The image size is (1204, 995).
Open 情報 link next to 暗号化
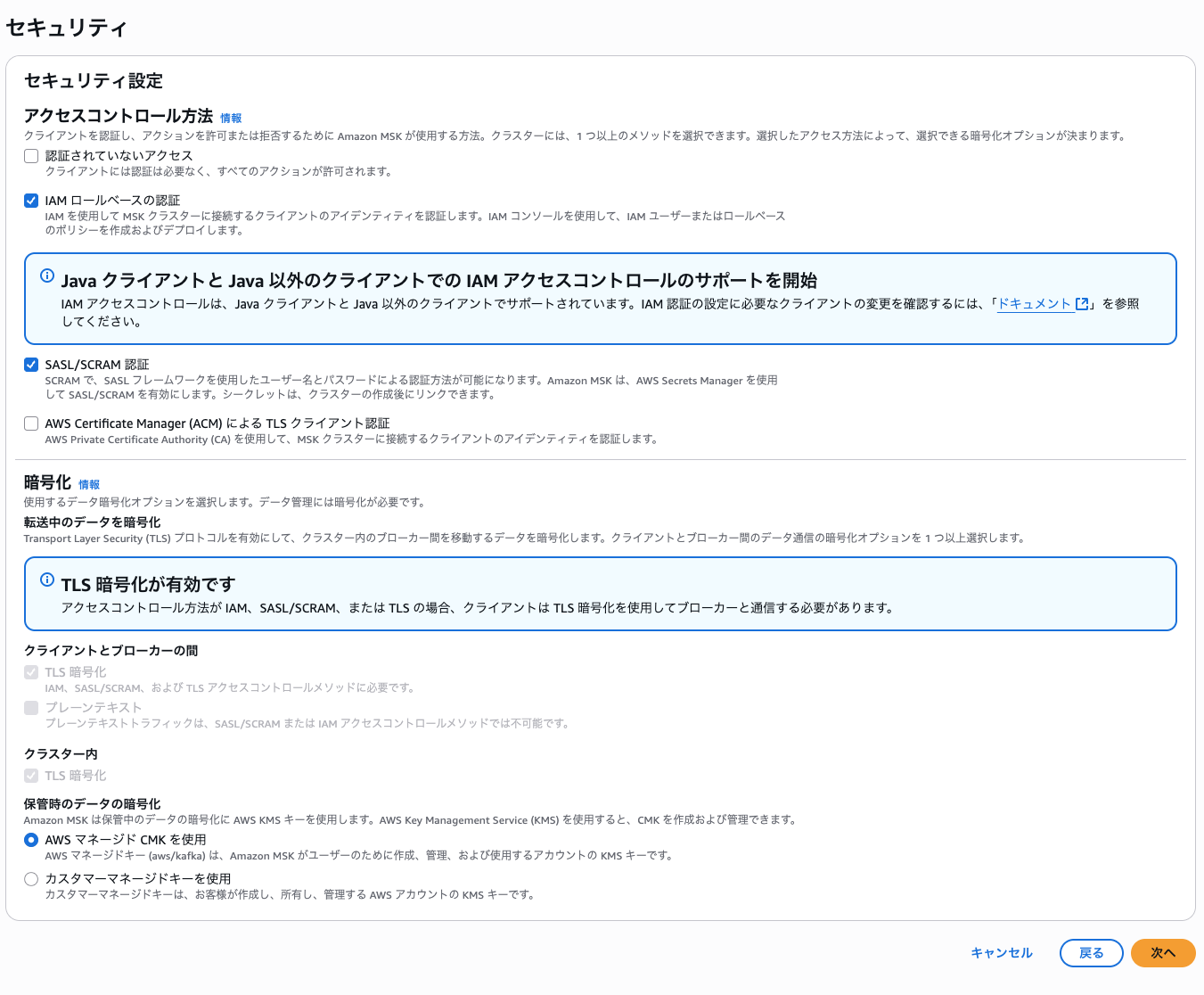[89, 484]
